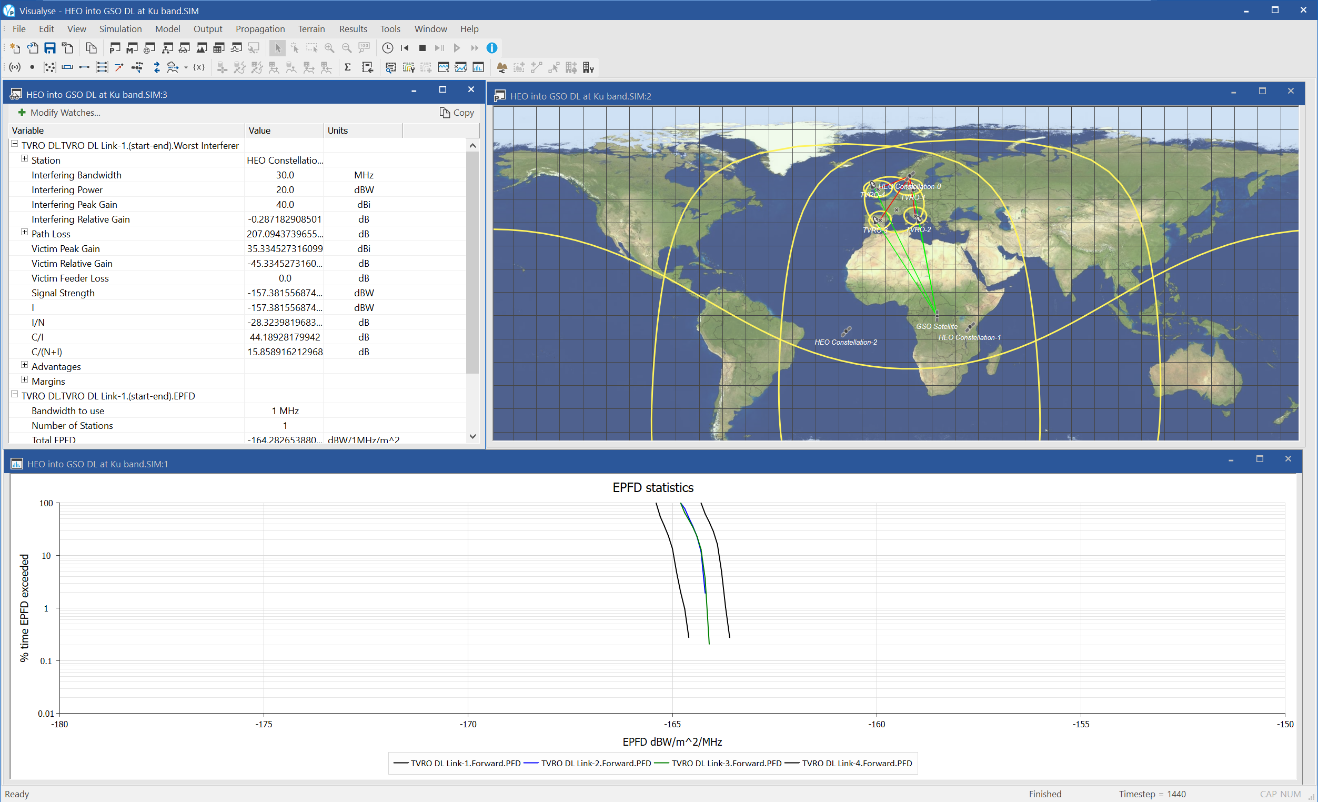Click the Finished status bar text
The image size is (1318, 802).
pyautogui.click(x=1045, y=794)
